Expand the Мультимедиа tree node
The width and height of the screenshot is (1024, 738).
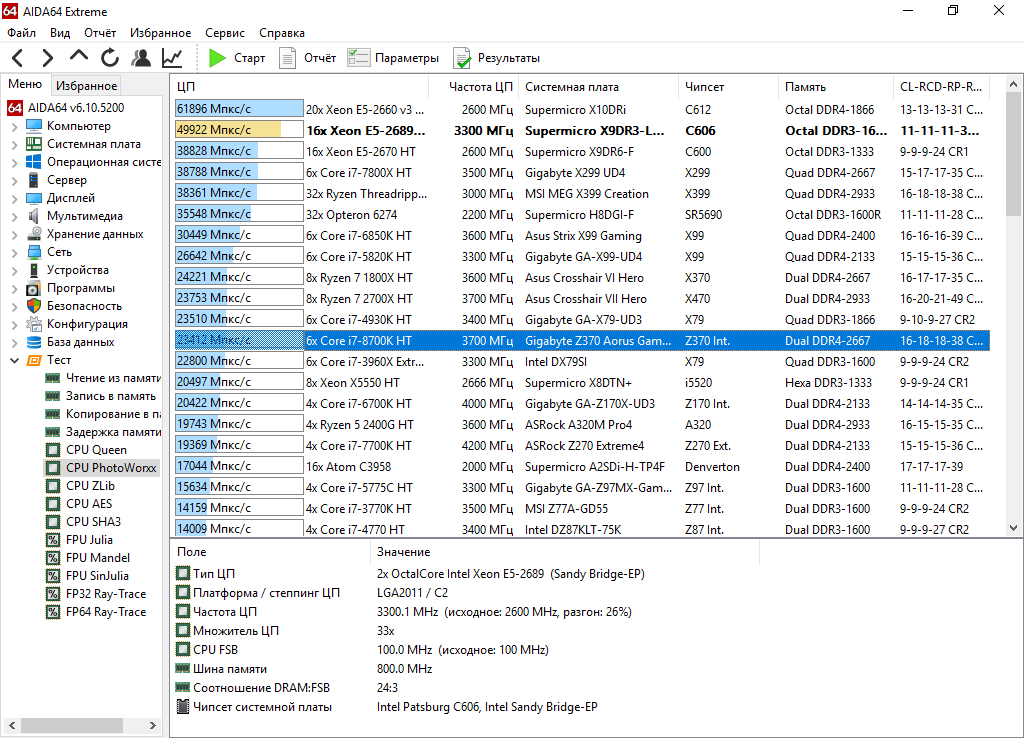(x=14, y=216)
